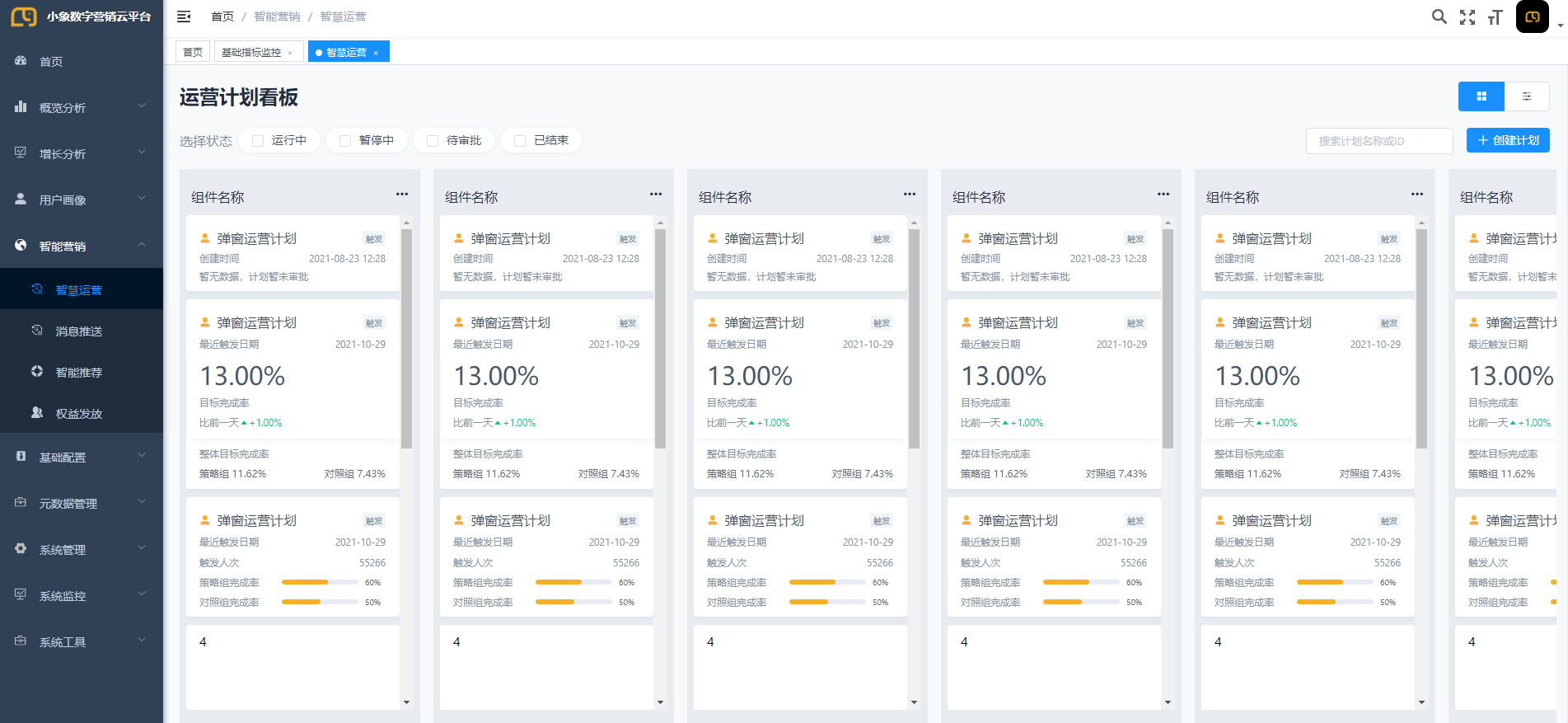Open the font size adjustment icon

1495,17
